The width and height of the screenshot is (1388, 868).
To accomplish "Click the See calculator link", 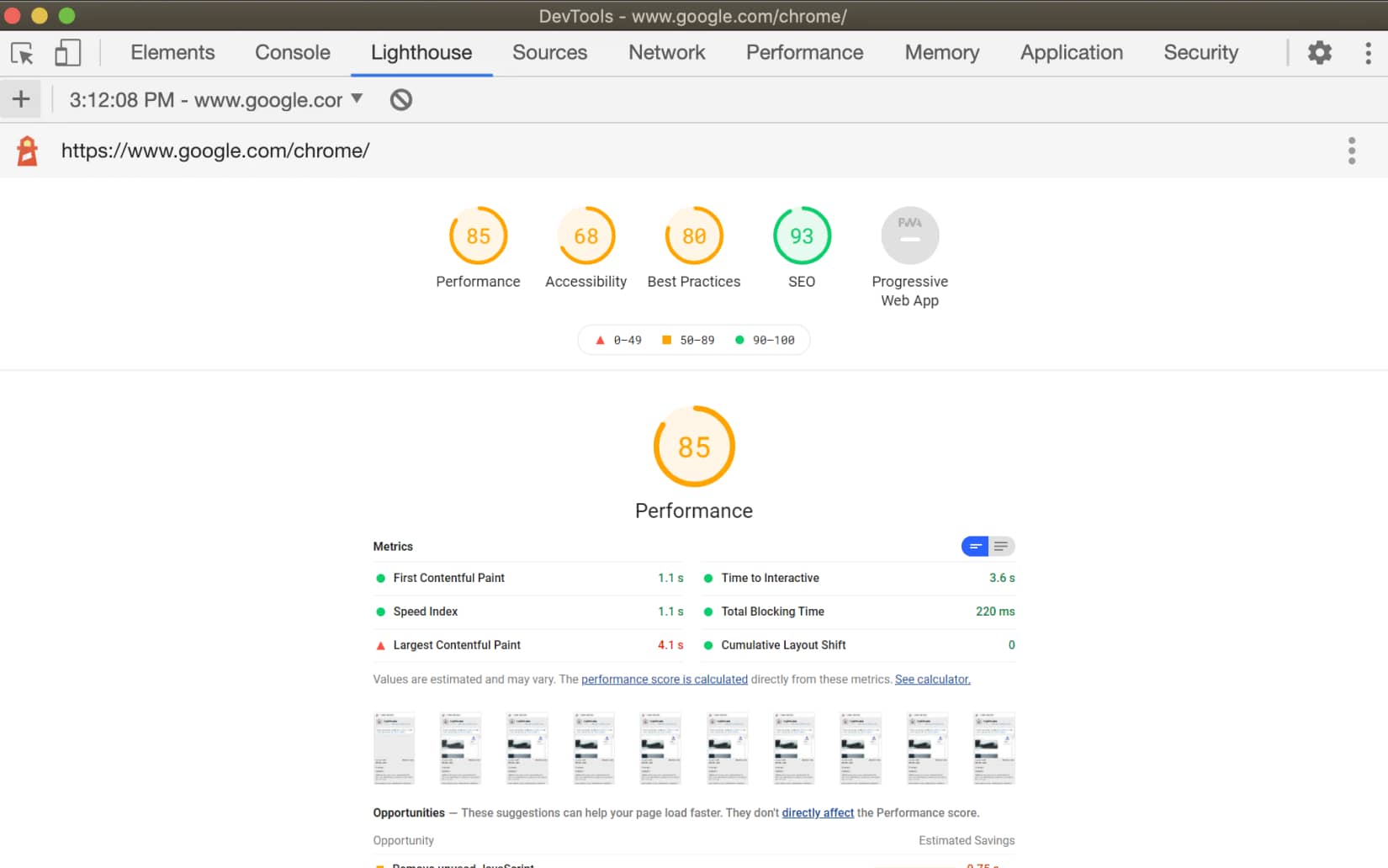I will tap(932, 679).
